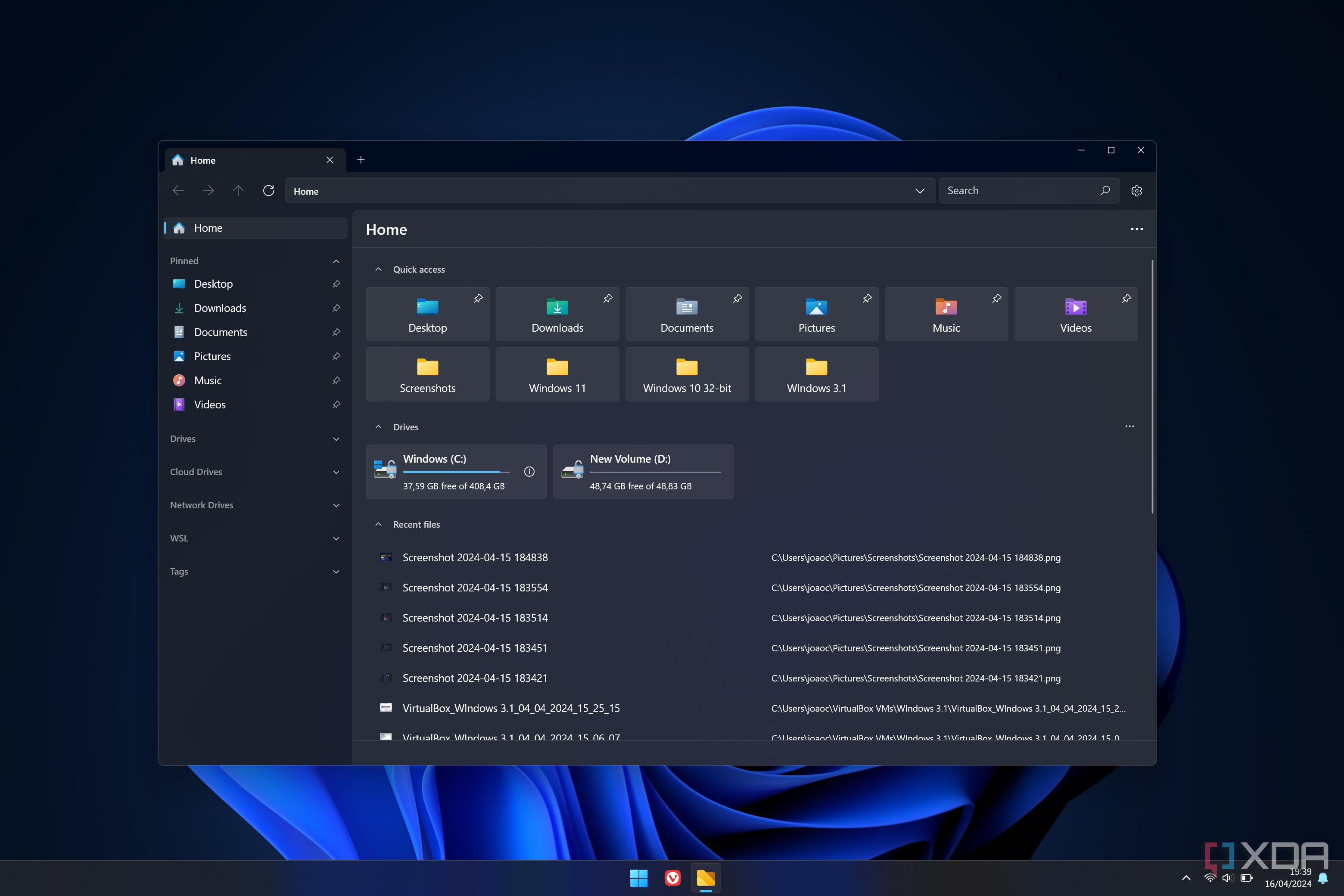
Task: Open the Documents quick access tile
Action: pyautogui.click(x=687, y=314)
